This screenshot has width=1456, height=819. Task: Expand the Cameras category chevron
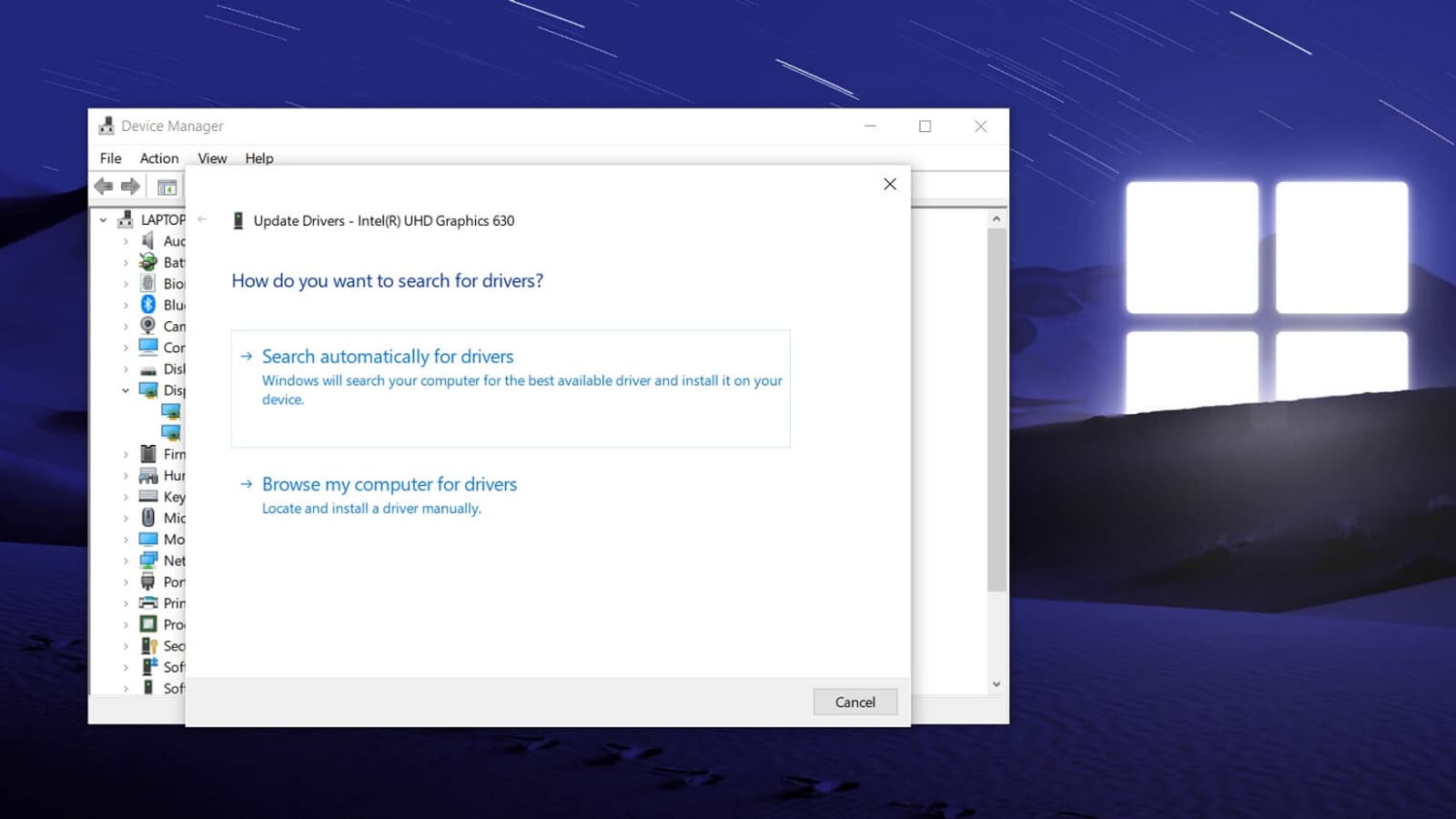coord(126,326)
